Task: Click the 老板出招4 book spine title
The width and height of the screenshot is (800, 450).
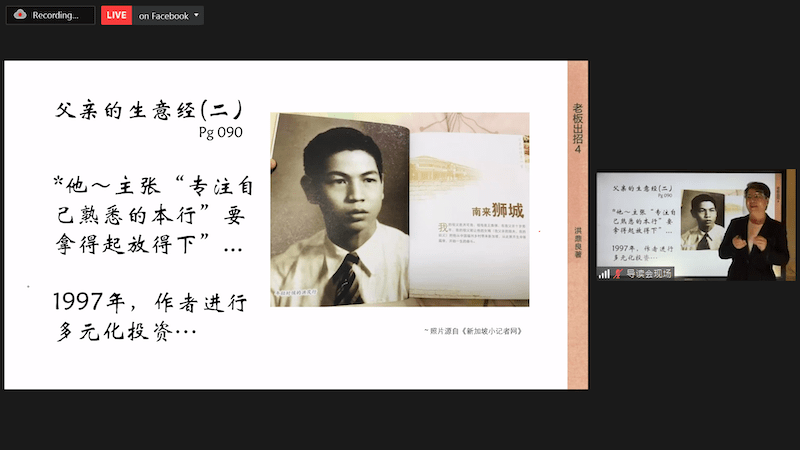Action: (x=577, y=124)
